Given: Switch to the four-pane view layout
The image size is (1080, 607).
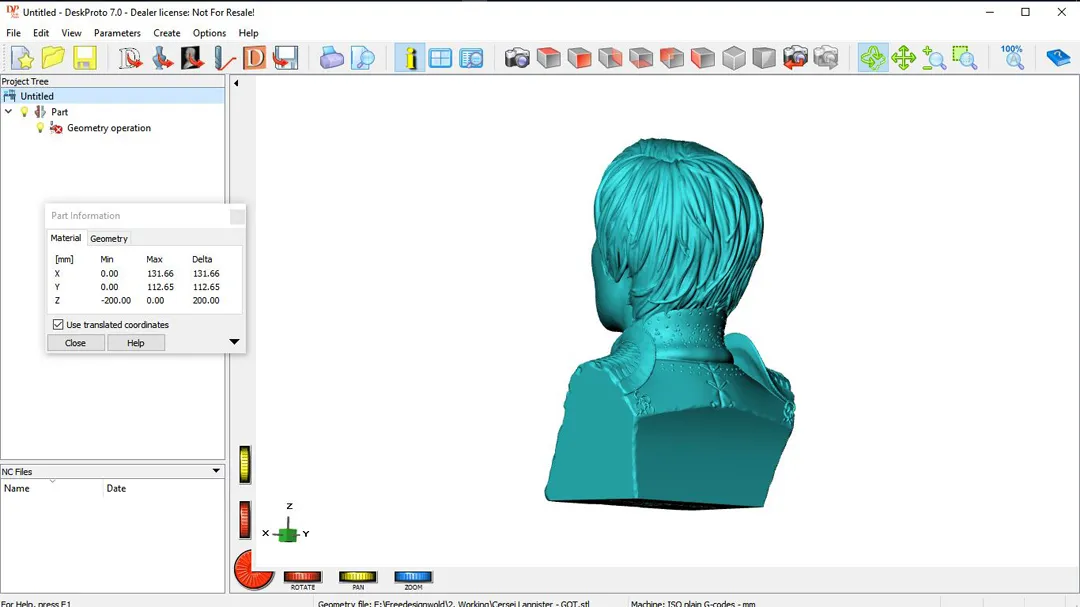Looking at the screenshot, I should coord(440,58).
